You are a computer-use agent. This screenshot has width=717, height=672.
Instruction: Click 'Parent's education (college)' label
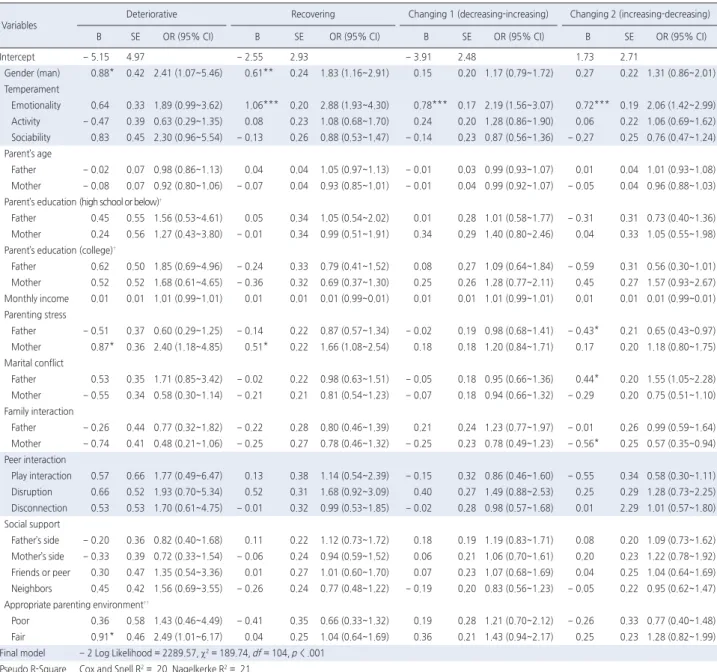tap(59, 250)
